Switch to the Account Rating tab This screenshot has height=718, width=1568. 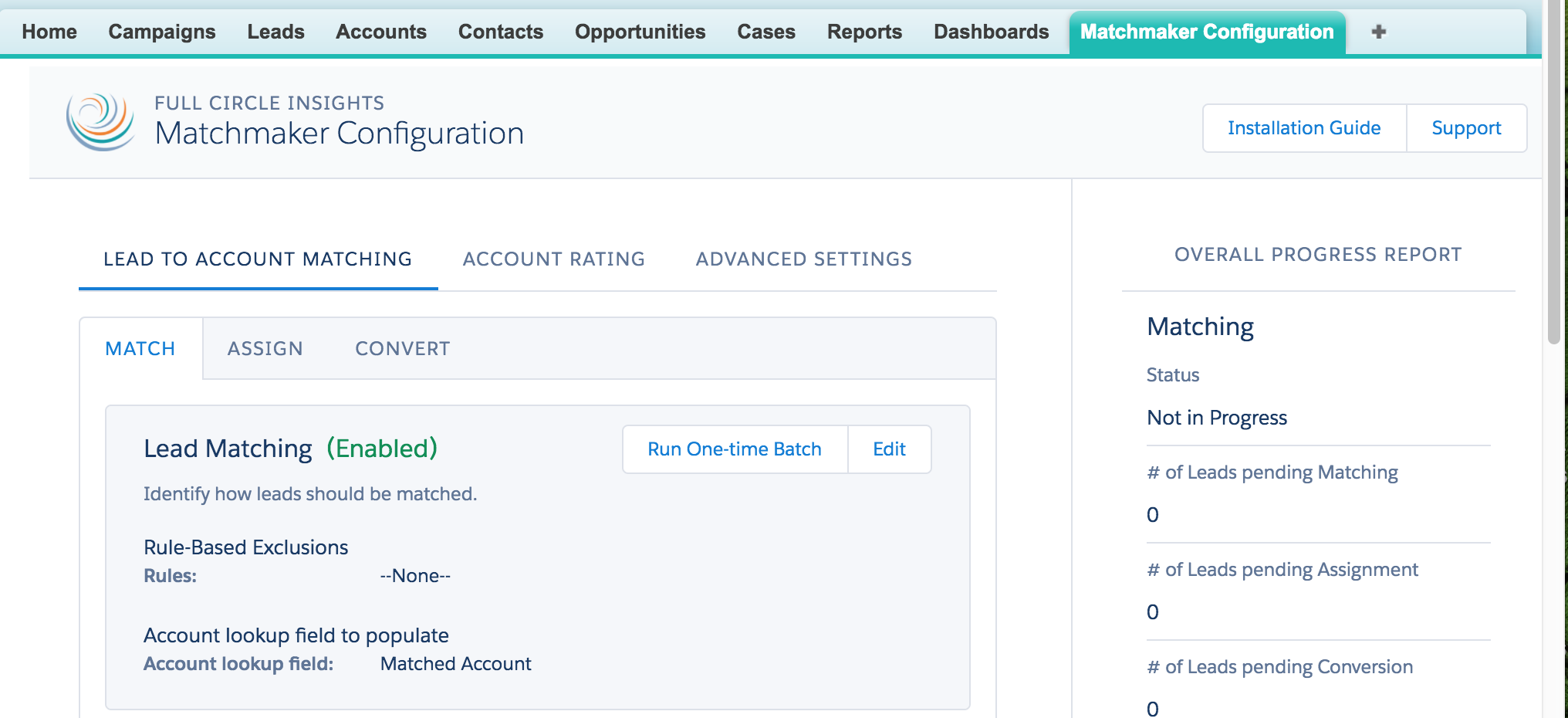click(554, 259)
